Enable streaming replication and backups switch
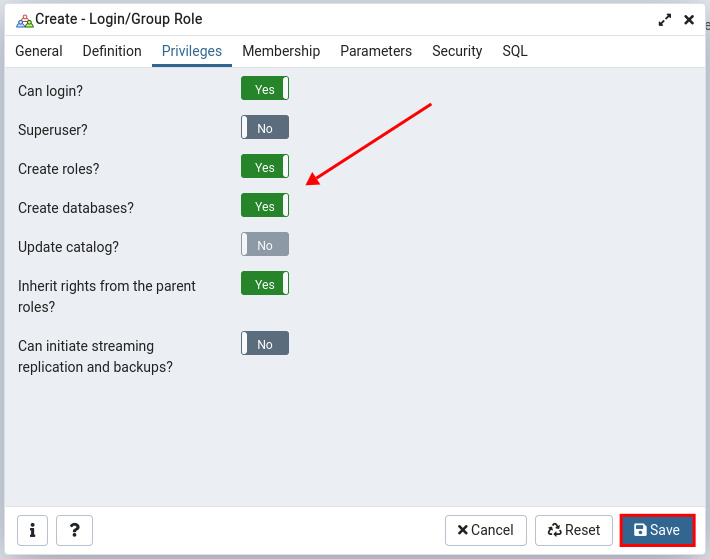This screenshot has width=710, height=559. pyautogui.click(x=264, y=344)
